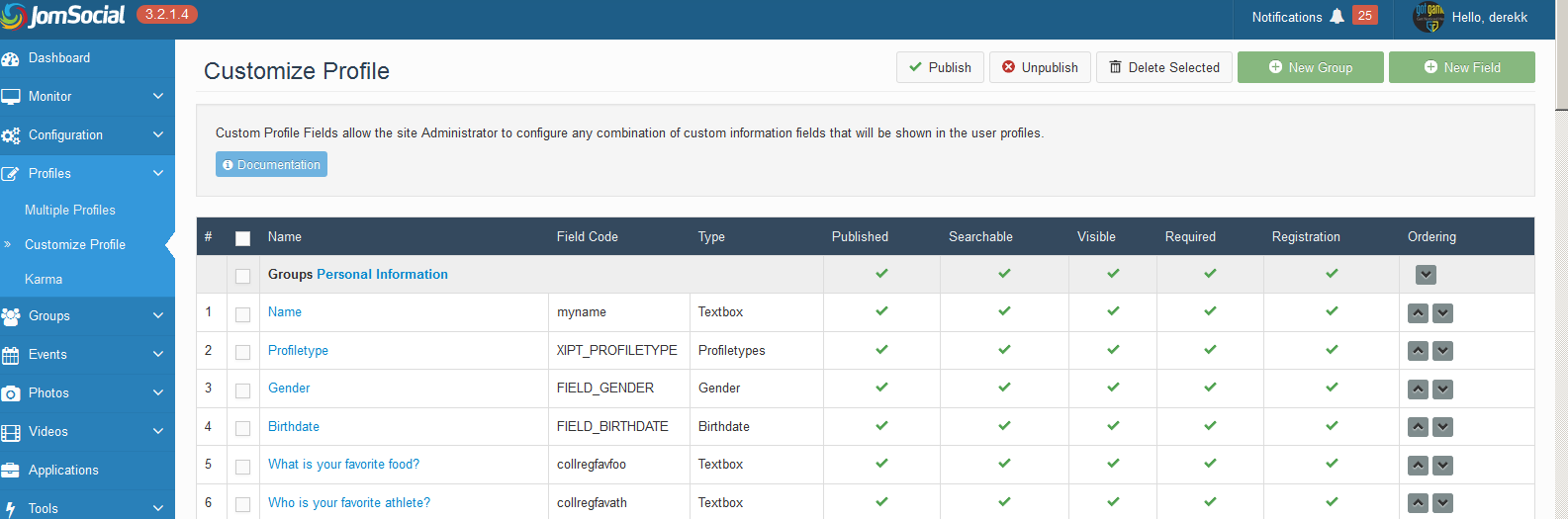The width and height of the screenshot is (1568, 519).
Task: Open Multiple Profiles submenu item
Action: 70,210
